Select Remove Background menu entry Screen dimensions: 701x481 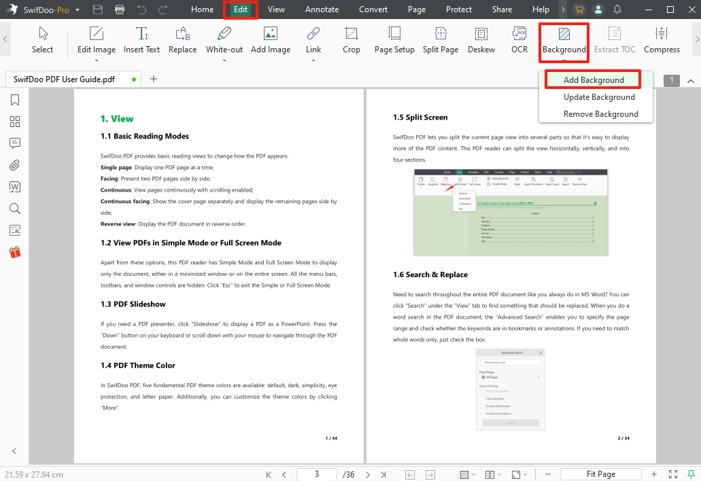coord(600,114)
